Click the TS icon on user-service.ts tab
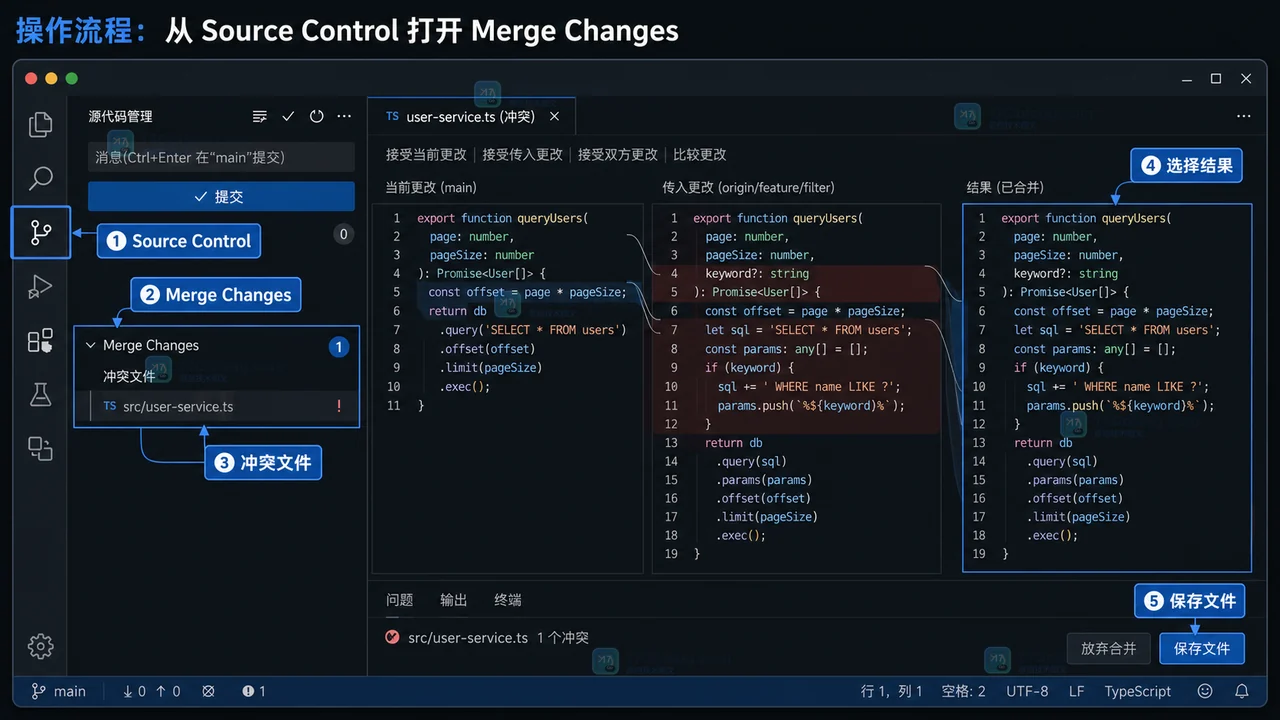The image size is (1280, 720). [x=392, y=117]
